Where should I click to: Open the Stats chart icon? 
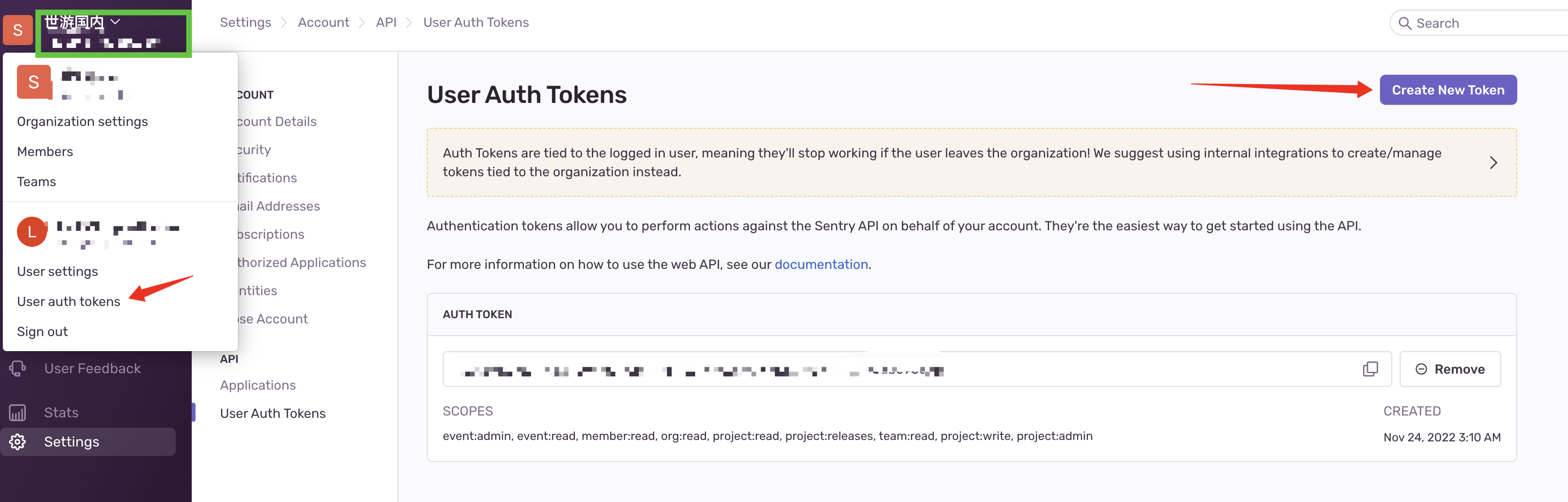coord(18,413)
